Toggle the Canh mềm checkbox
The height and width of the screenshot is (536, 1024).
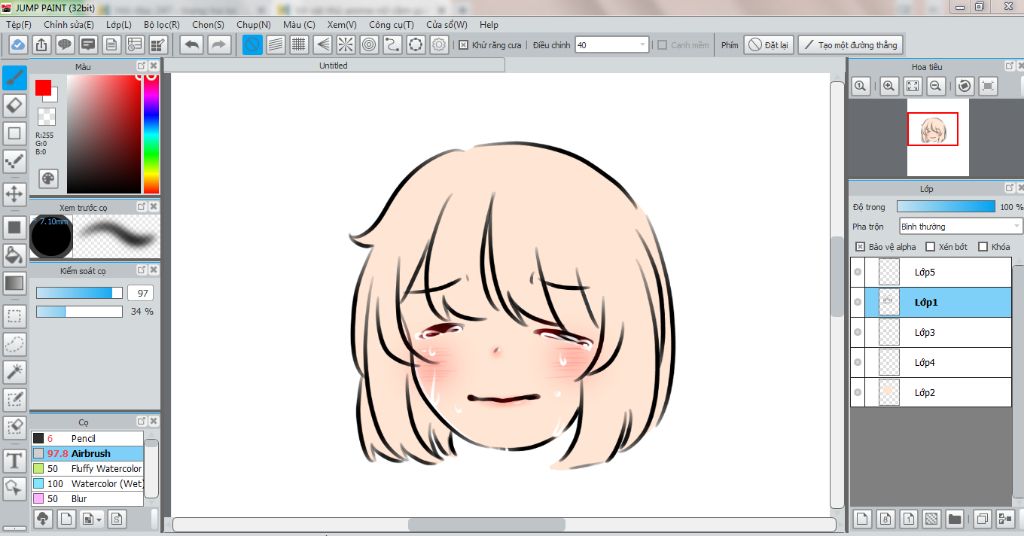click(662, 45)
